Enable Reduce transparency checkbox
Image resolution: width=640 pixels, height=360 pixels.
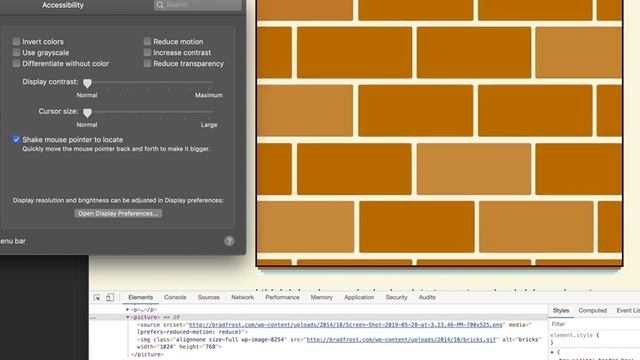click(147, 64)
